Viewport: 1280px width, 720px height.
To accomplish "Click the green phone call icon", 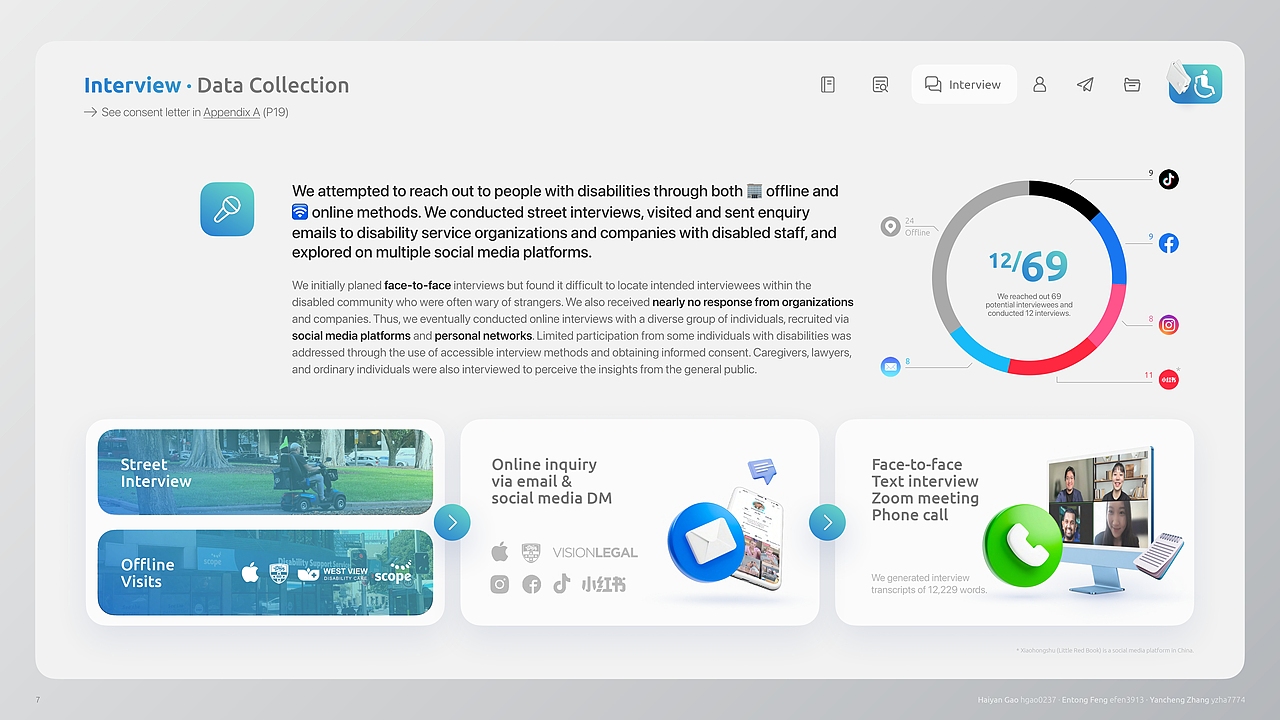I will [x=1022, y=545].
